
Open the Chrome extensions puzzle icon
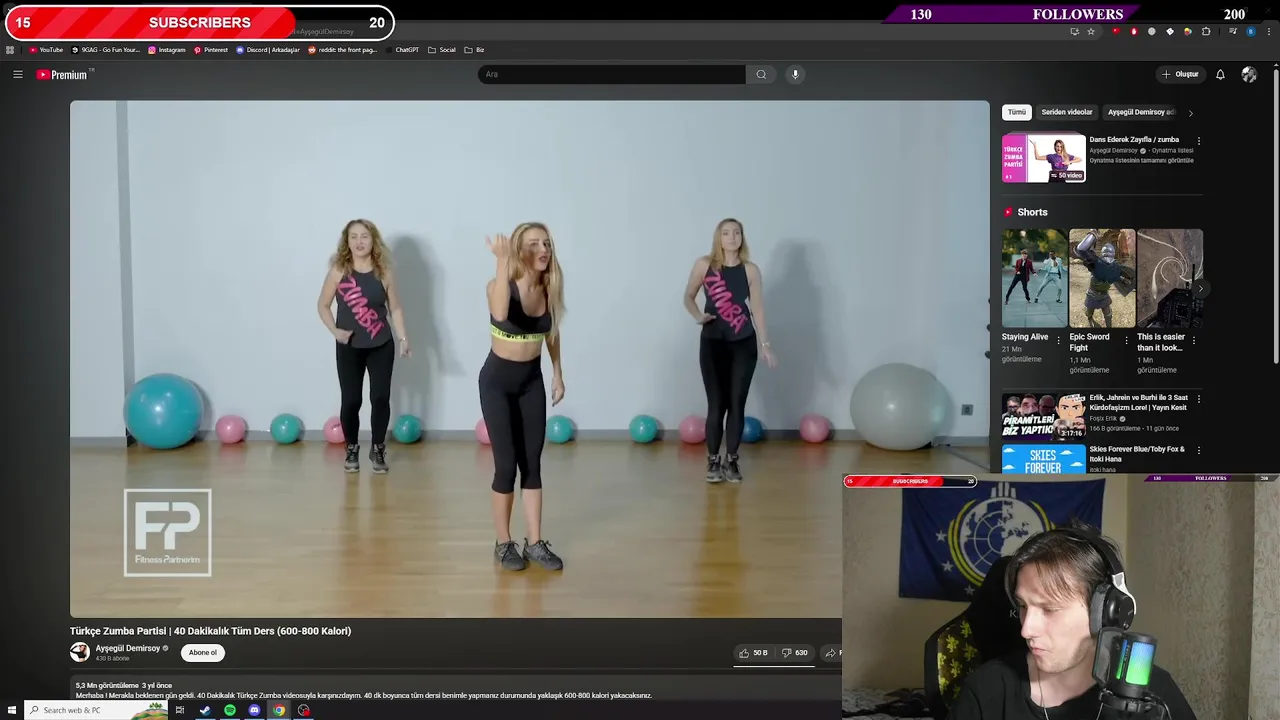pos(1206,31)
